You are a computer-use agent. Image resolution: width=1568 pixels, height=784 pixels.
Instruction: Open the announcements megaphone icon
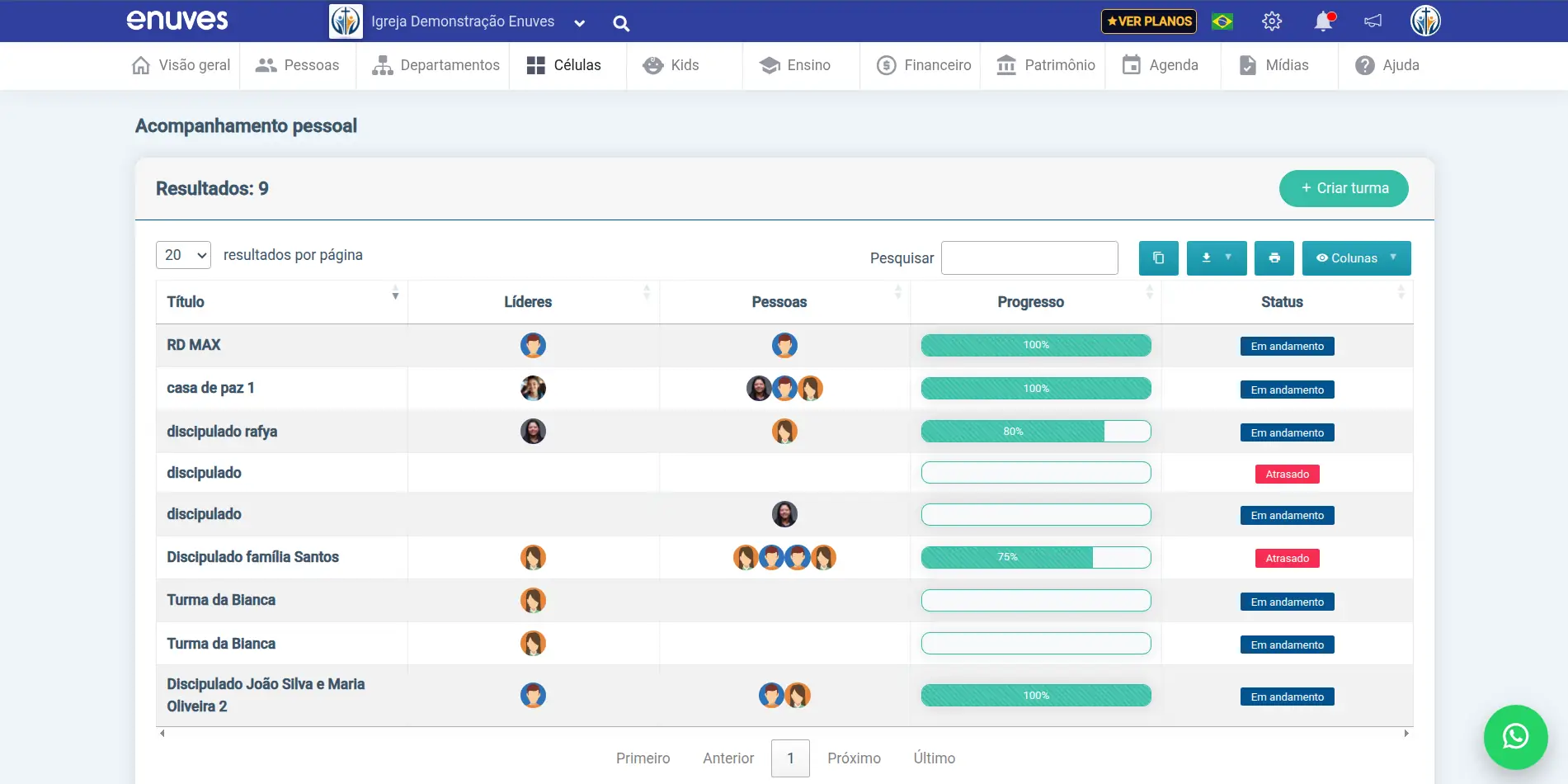tap(1373, 21)
